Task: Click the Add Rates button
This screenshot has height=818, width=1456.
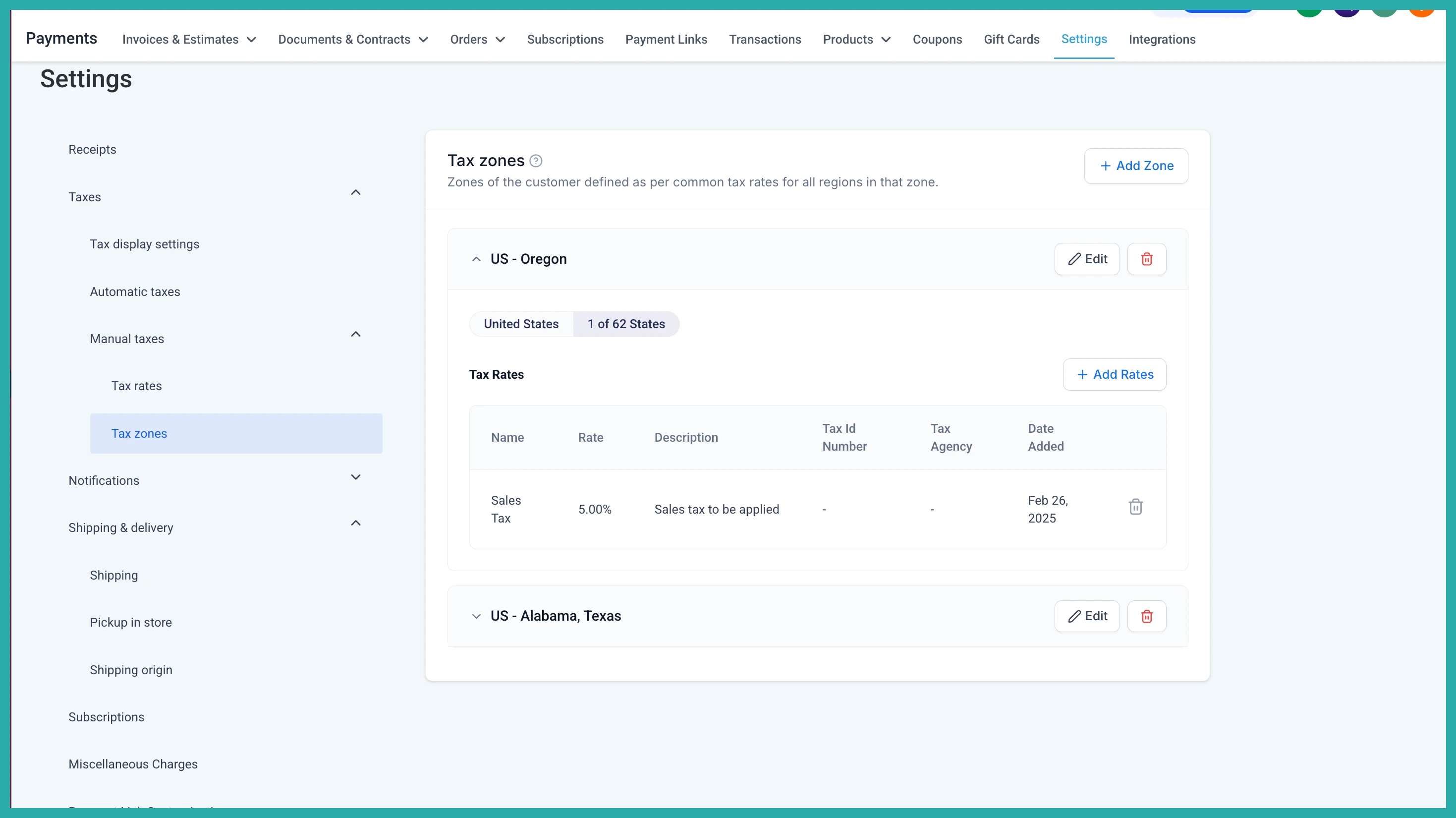Action: click(x=1114, y=375)
